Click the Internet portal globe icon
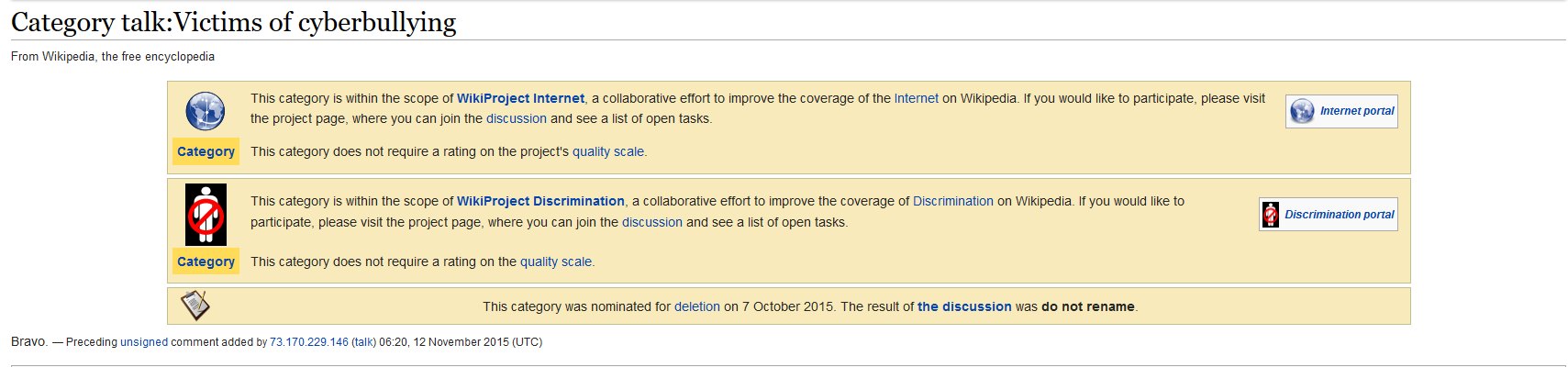The image size is (1568, 367). (x=1302, y=111)
